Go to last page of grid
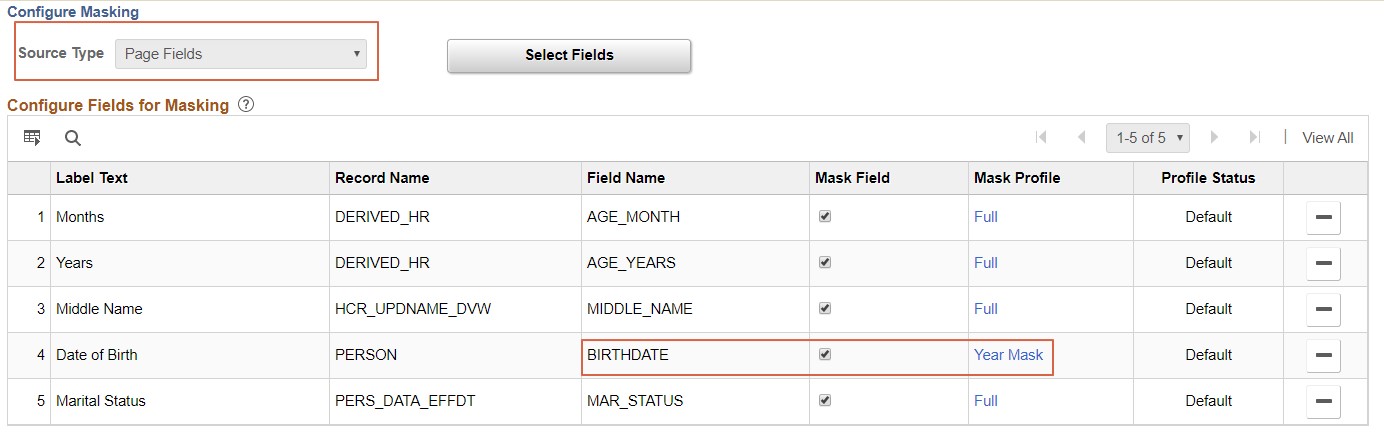1384x436 pixels. click(1254, 137)
